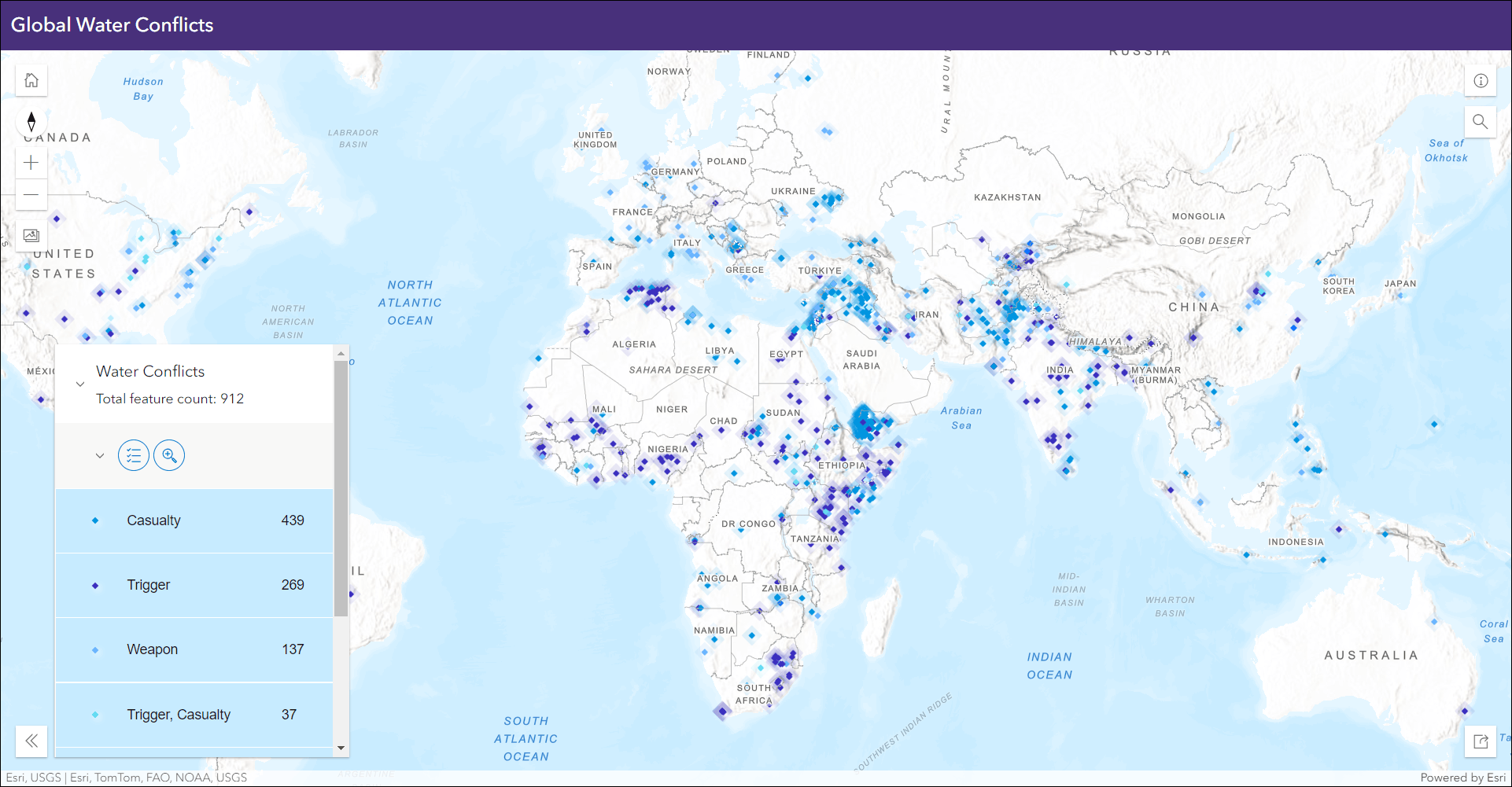The height and width of the screenshot is (787, 1512).
Task: Click the MONGOLIA map label
Action: [1199, 216]
